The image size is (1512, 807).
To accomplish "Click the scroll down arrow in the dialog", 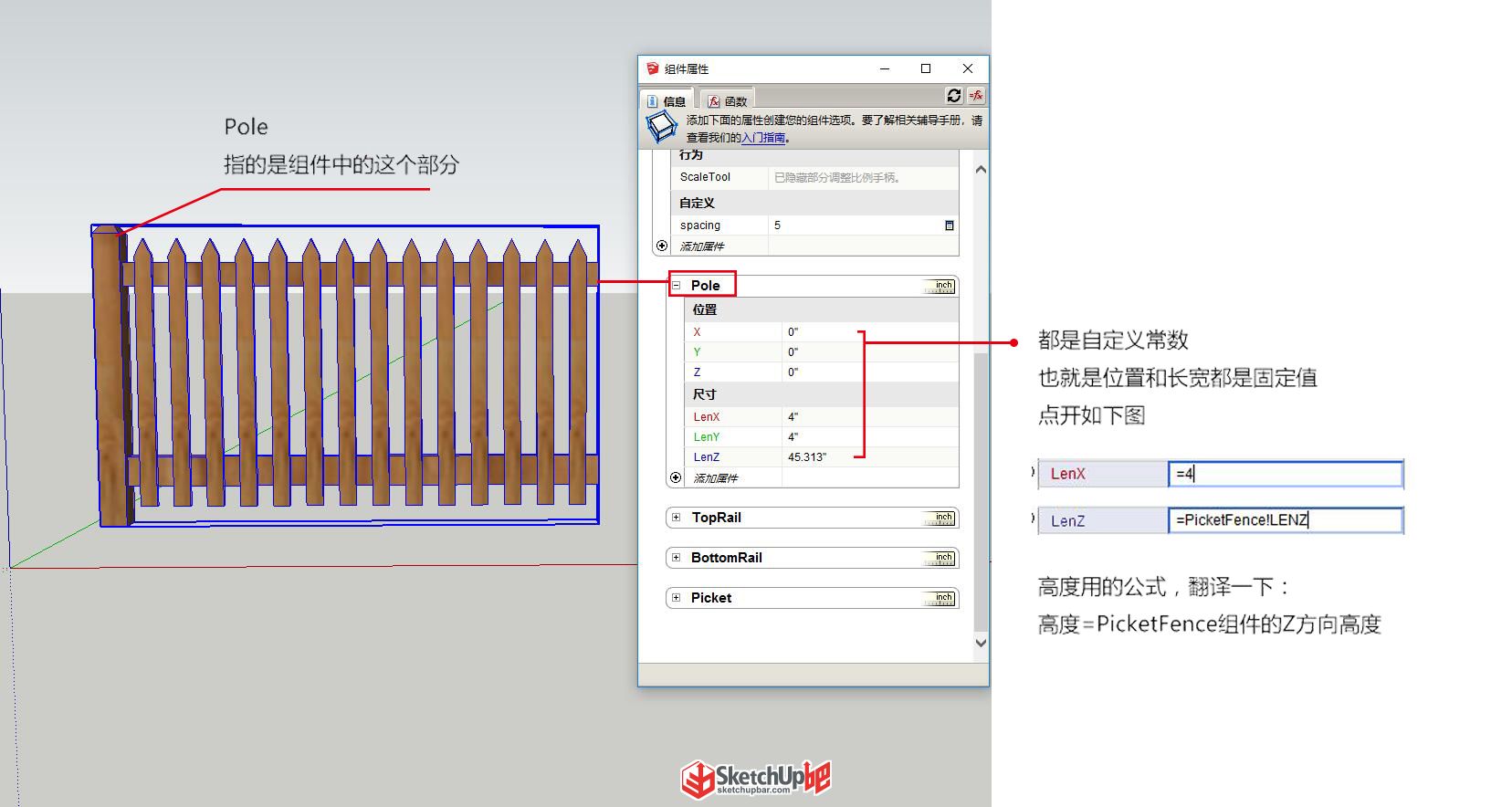I will (x=981, y=643).
